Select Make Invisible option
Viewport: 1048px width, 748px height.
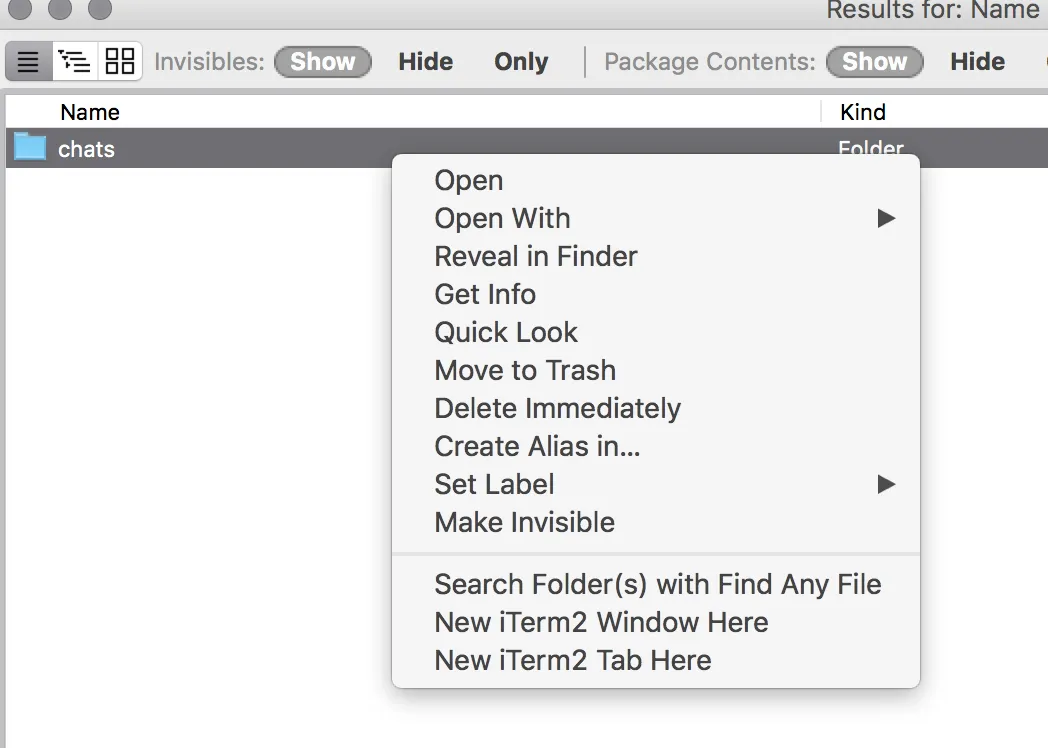[524, 523]
